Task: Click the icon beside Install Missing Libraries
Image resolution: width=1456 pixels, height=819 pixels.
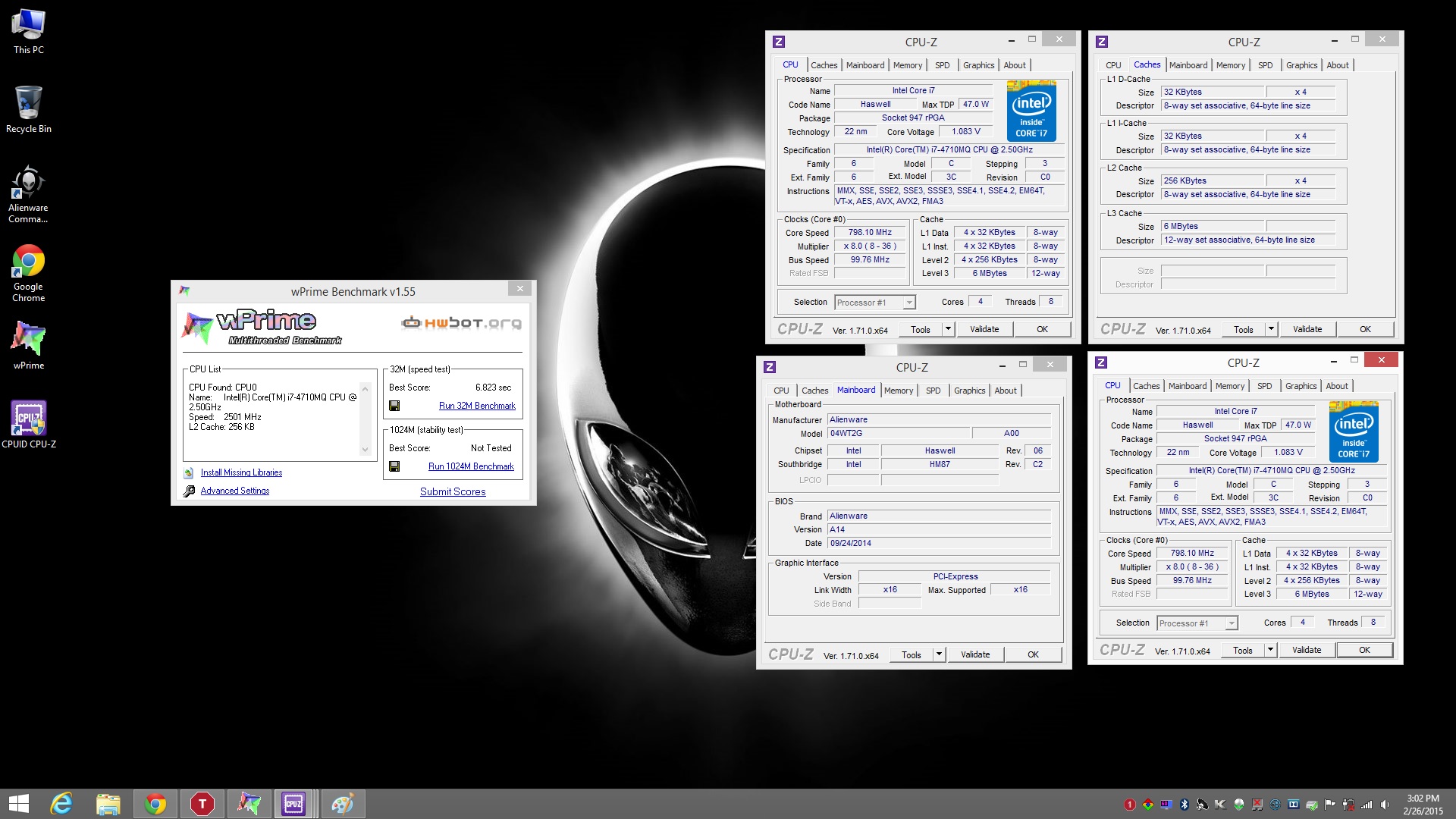Action: coord(189,472)
